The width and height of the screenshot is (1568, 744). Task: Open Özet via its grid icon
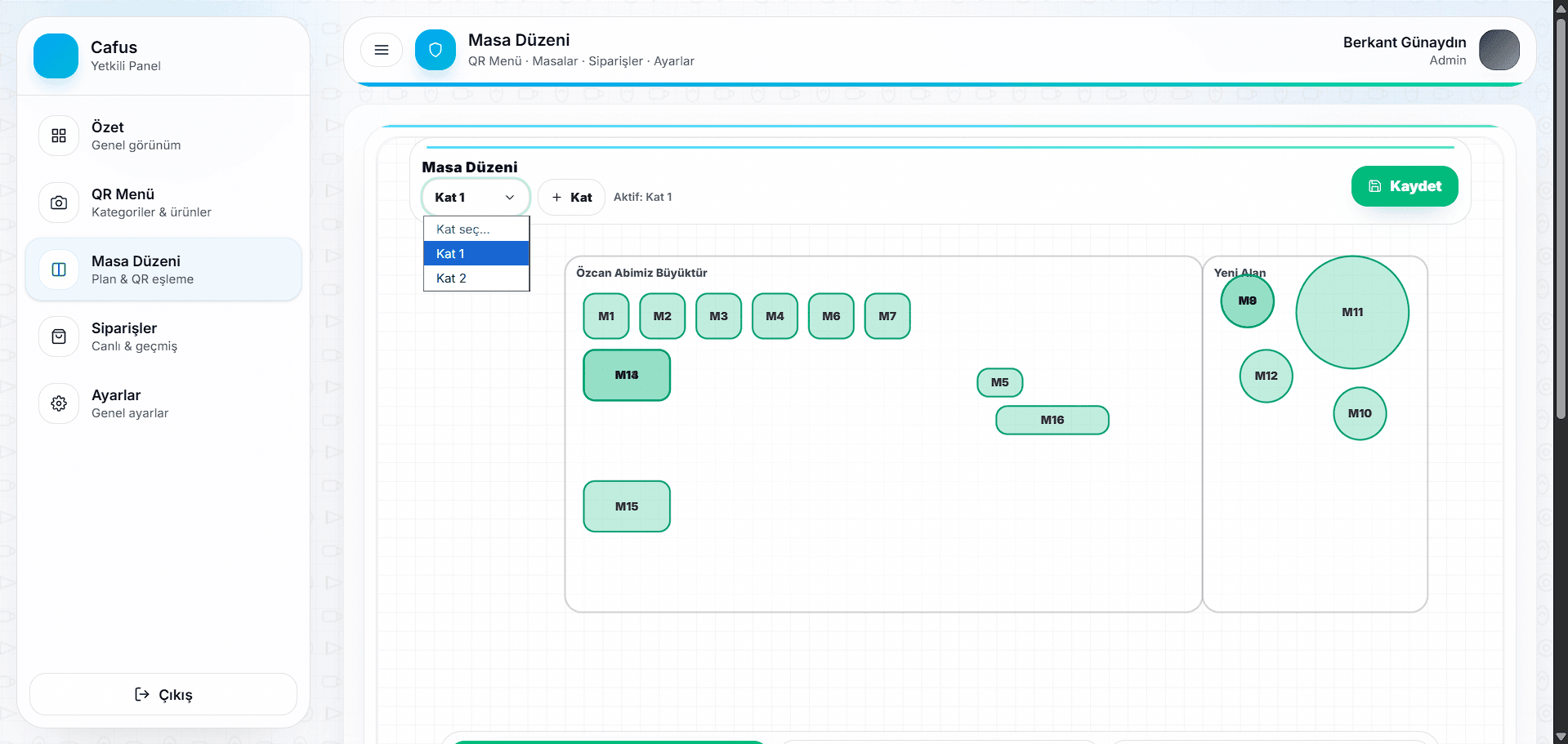(59, 136)
